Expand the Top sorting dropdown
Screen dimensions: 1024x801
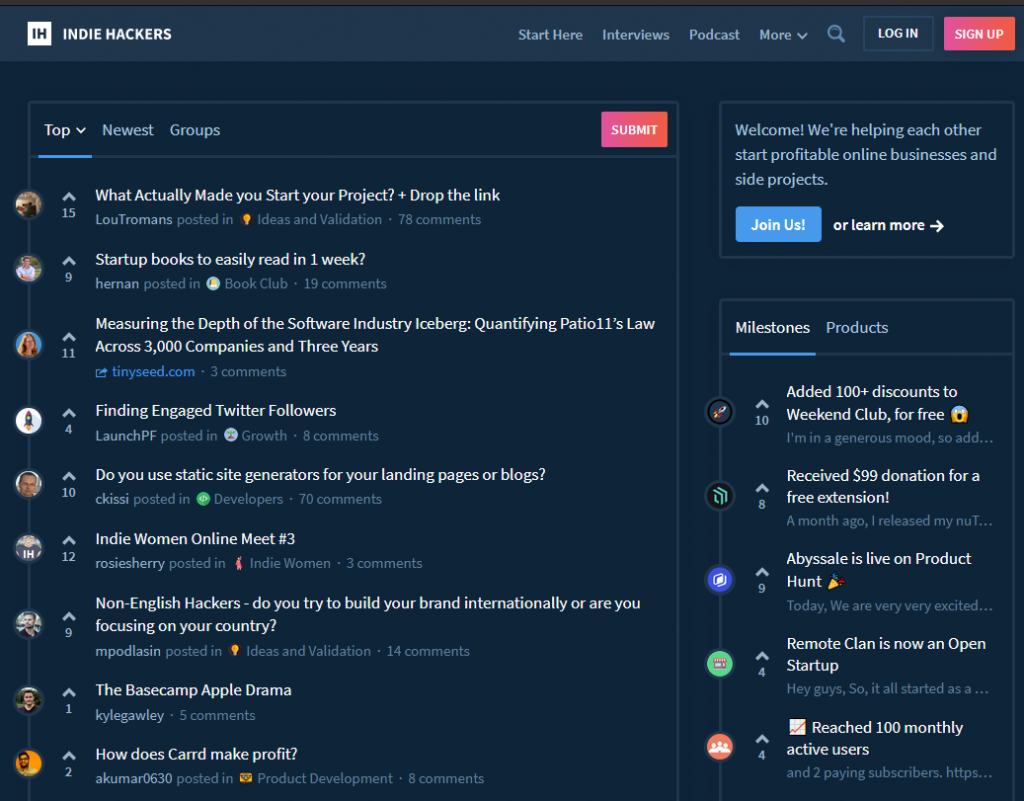coord(65,130)
